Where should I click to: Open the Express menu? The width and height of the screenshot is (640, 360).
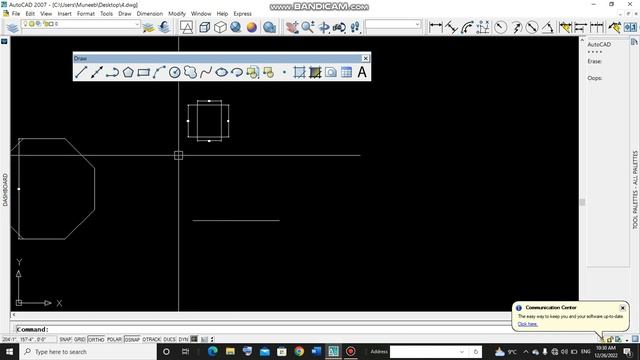[242, 13]
